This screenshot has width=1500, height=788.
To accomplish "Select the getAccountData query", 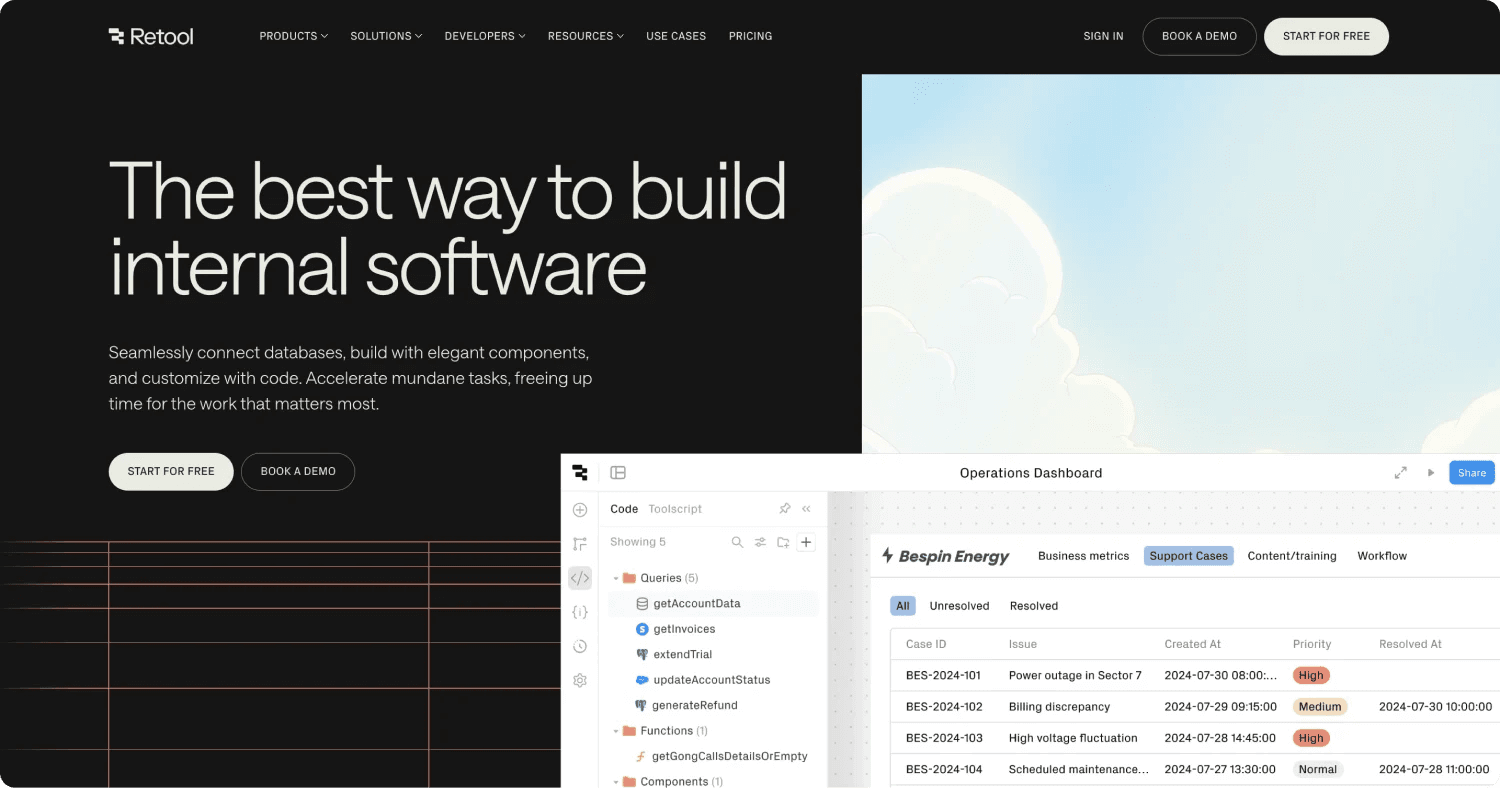I will tap(697, 603).
